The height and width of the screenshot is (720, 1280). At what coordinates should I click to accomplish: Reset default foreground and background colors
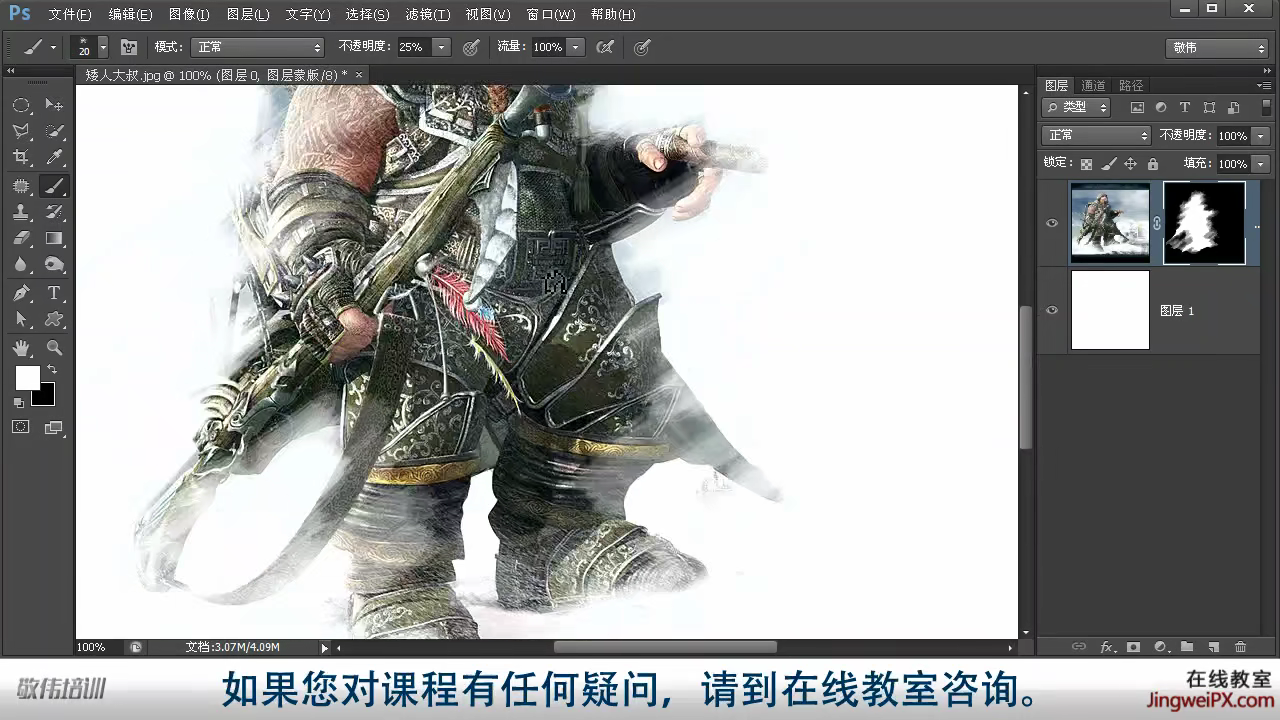(x=18, y=402)
